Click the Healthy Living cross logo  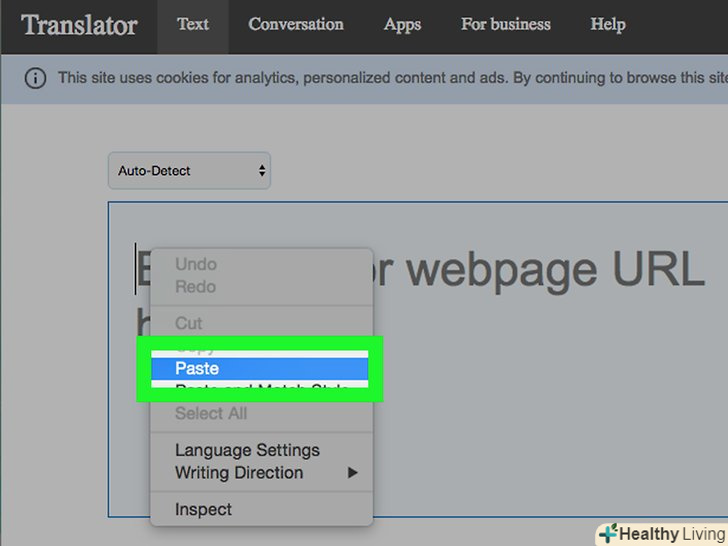click(x=608, y=534)
